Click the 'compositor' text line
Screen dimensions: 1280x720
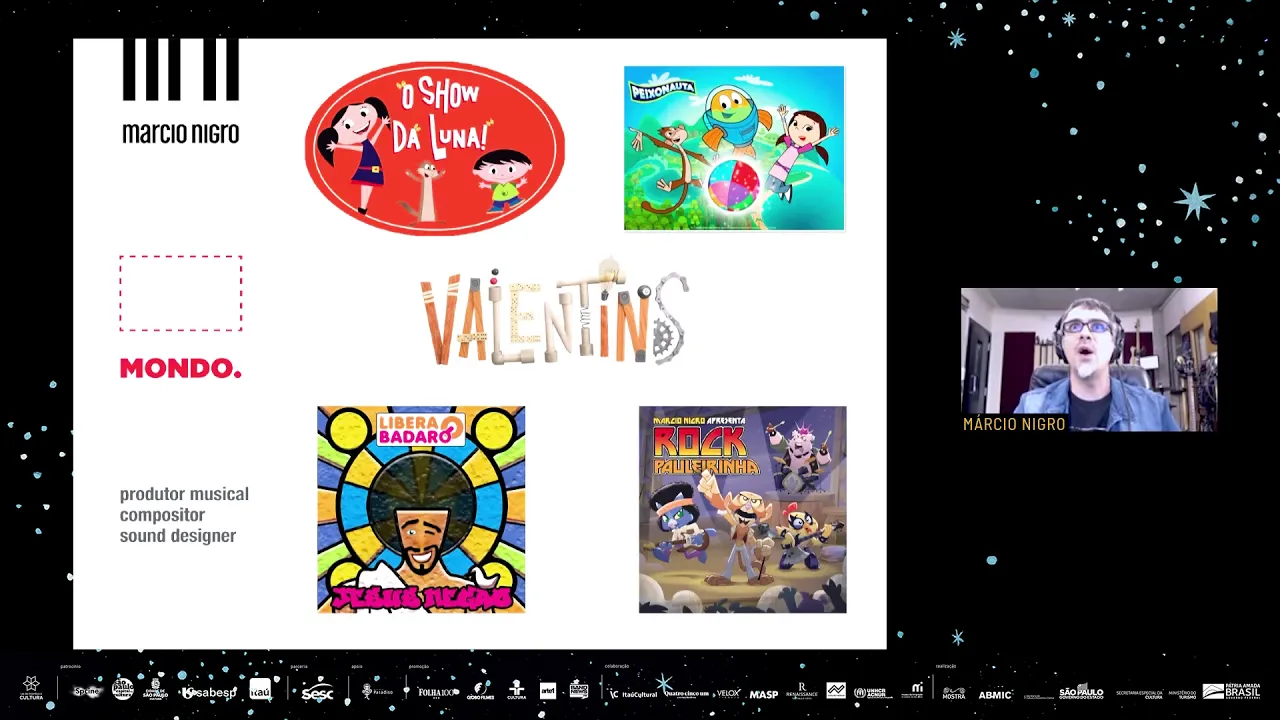click(x=162, y=515)
